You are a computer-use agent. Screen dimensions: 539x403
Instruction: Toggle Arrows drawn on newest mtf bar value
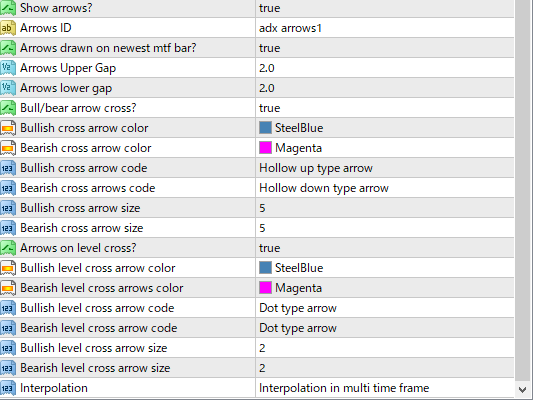pyautogui.click(x=385, y=48)
